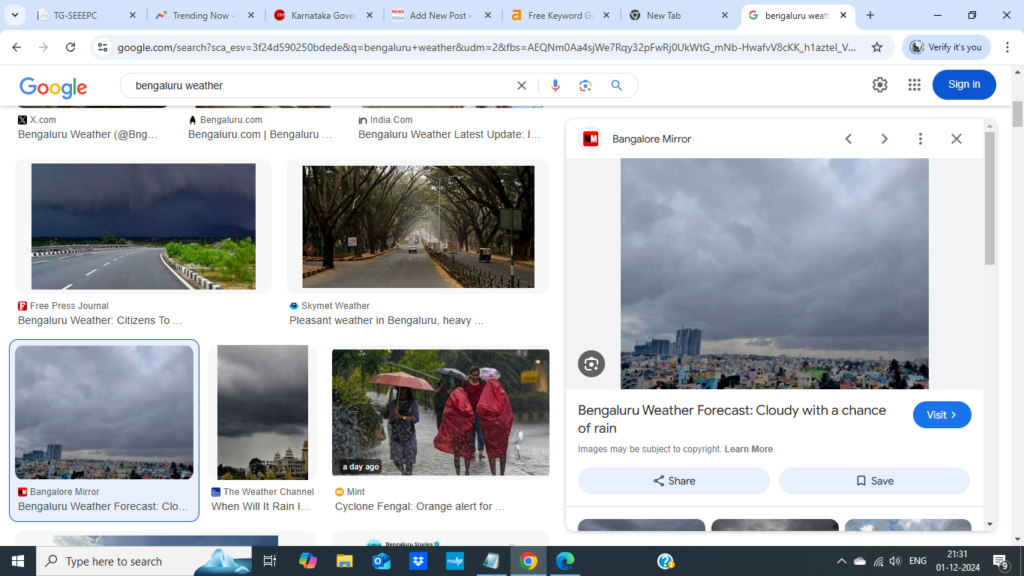The width and height of the screenshot is (1024, 576).
Task: Click Verify it's you profile button
Action: [x=946, y=47]
